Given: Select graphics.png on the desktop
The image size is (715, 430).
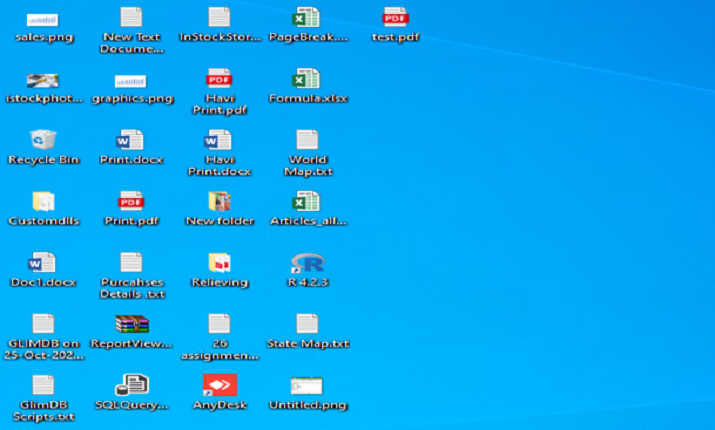Looking at the screenshot, I should click(130, 82).
